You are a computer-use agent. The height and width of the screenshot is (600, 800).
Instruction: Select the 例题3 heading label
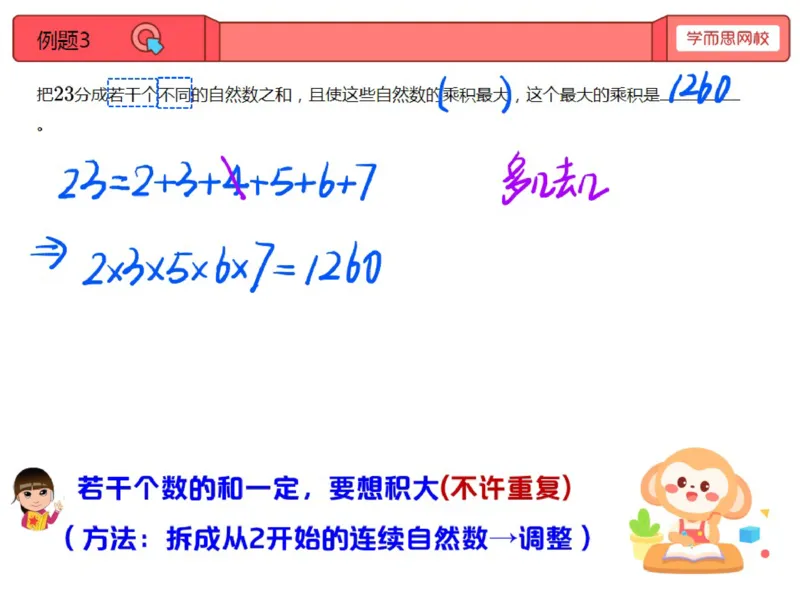(63, 40)
